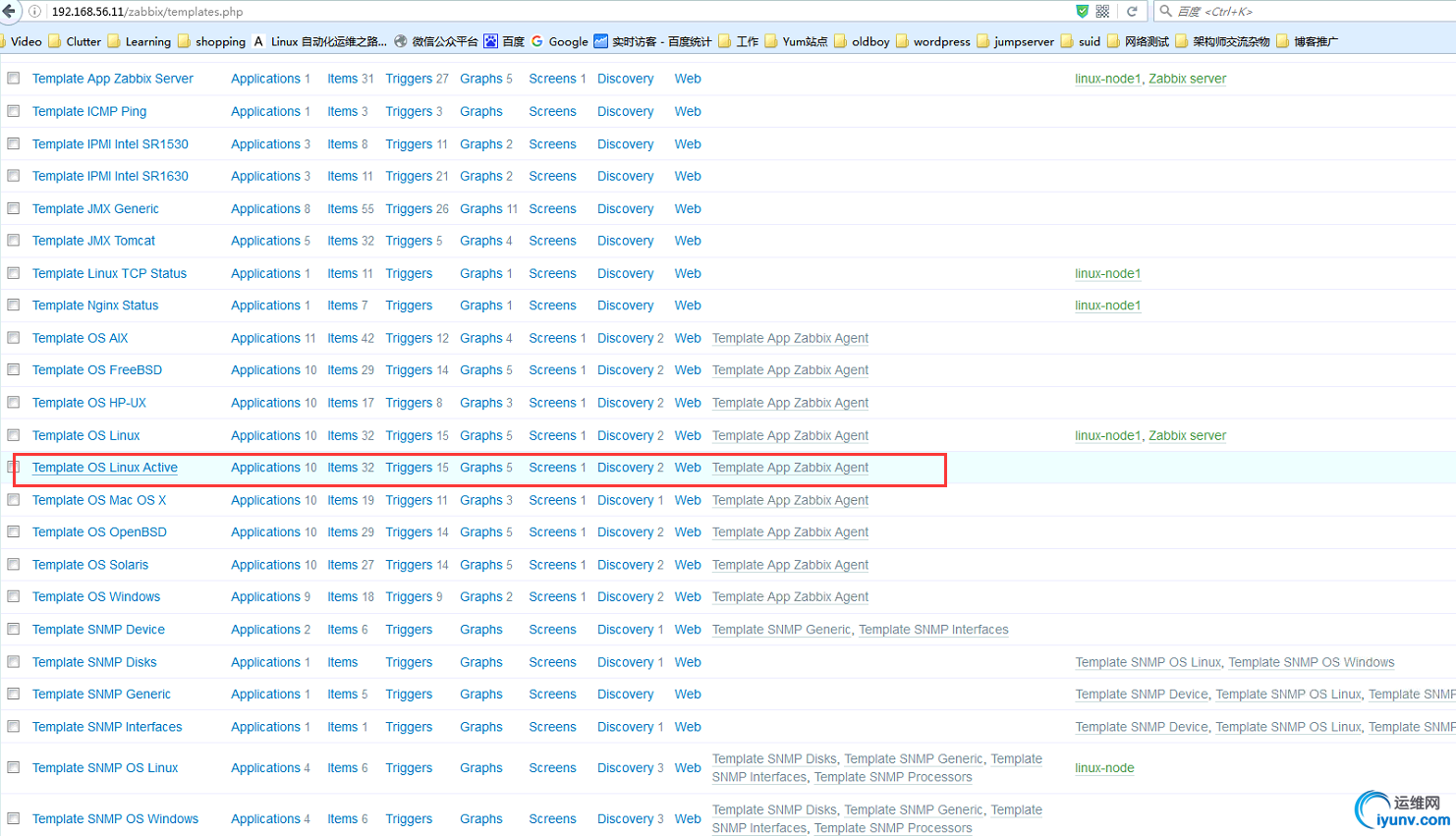Image resolution: width=1456 pixels, height=836 pixels.
Task: Open Graphs 5 for Template OS OpenBSD
Action: click(x=486, y=532)
